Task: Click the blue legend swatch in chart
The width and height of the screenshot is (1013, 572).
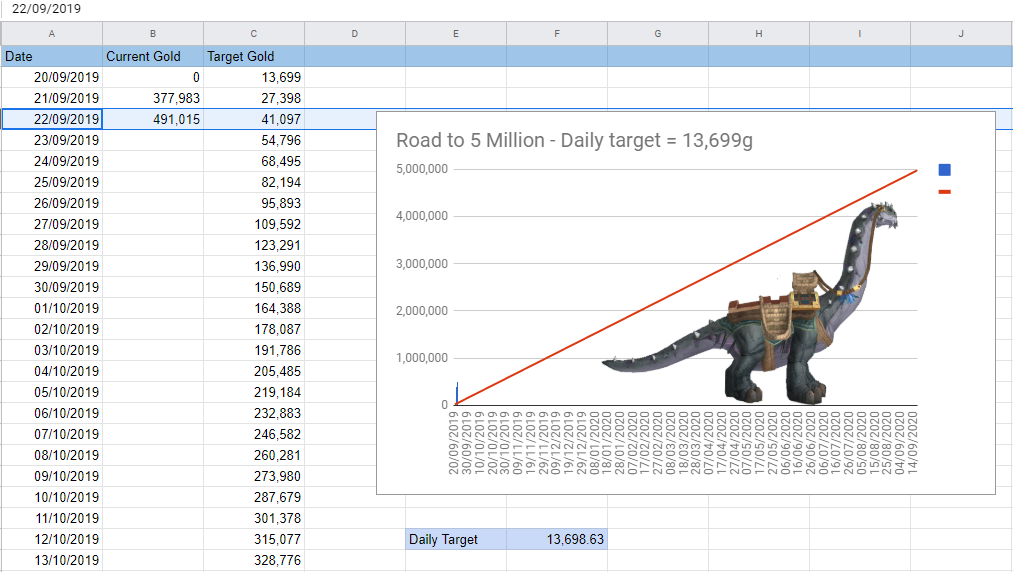Action: pyautogui.click(x=944, y=171)
